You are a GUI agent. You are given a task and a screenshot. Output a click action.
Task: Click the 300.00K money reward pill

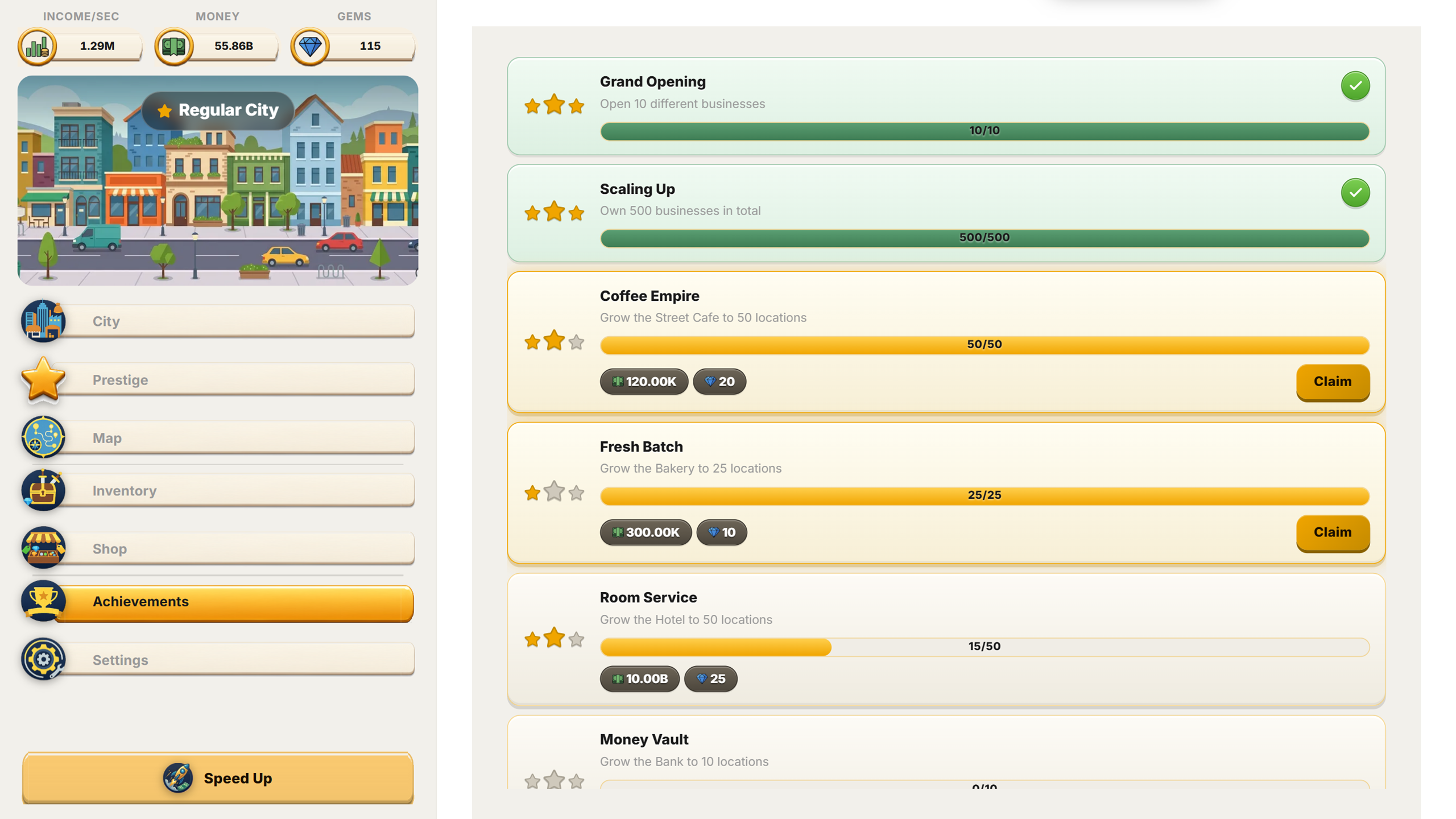(x=646, y=532)
